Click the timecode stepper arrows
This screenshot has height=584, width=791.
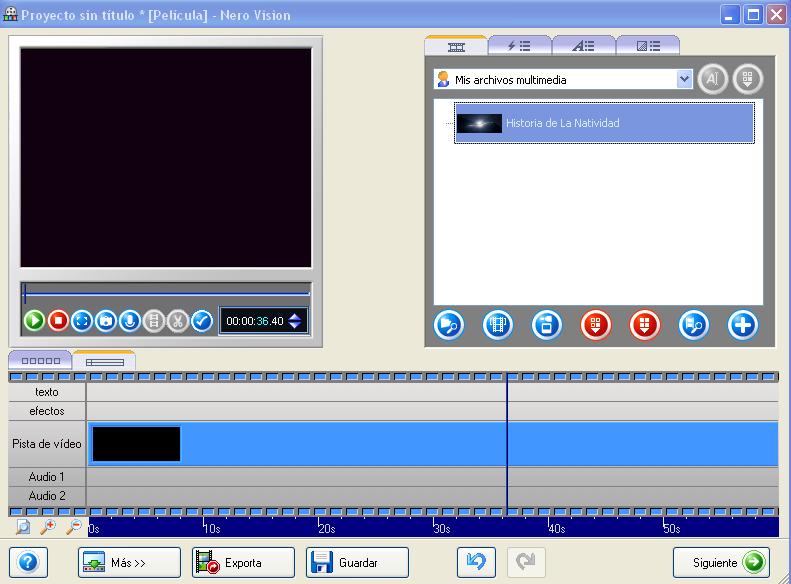click(x=295, y=321)
